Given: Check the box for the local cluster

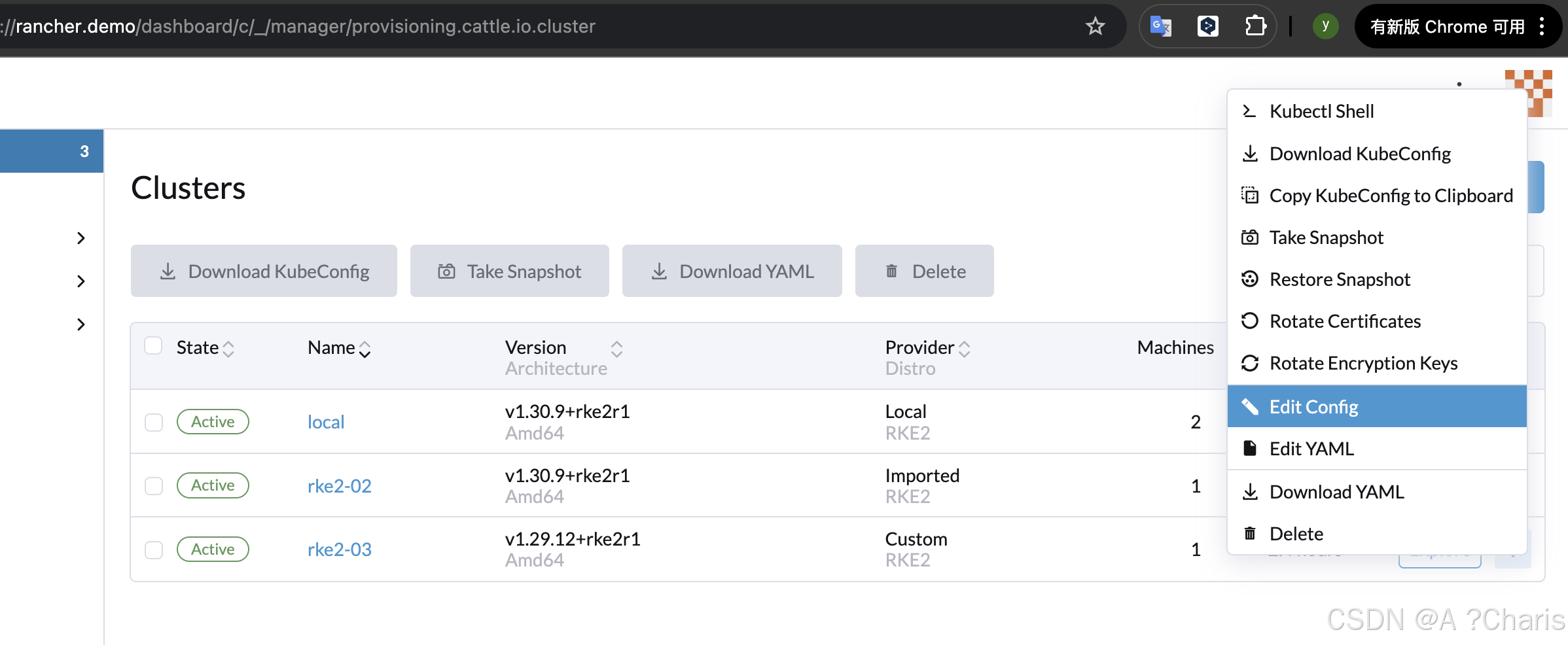Looking at the screenshot, I should click(x=154, y=422).
